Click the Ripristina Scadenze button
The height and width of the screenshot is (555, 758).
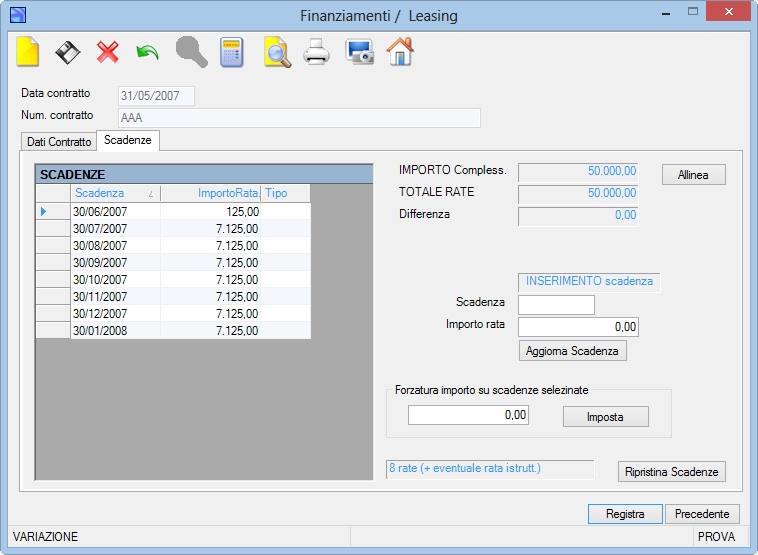(x=671, y=471)
